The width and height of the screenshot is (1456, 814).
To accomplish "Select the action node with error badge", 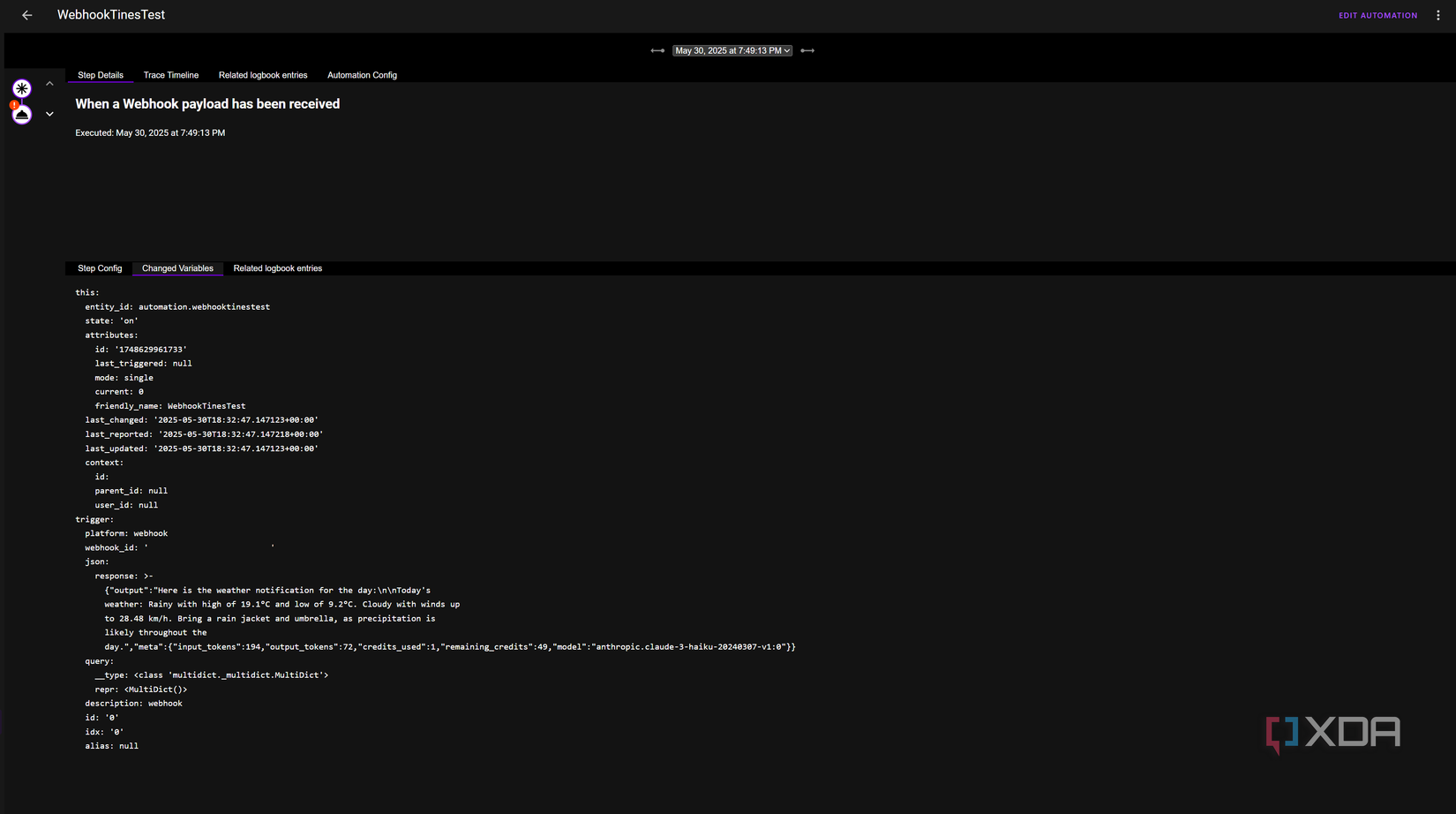I will click(22, 114).
